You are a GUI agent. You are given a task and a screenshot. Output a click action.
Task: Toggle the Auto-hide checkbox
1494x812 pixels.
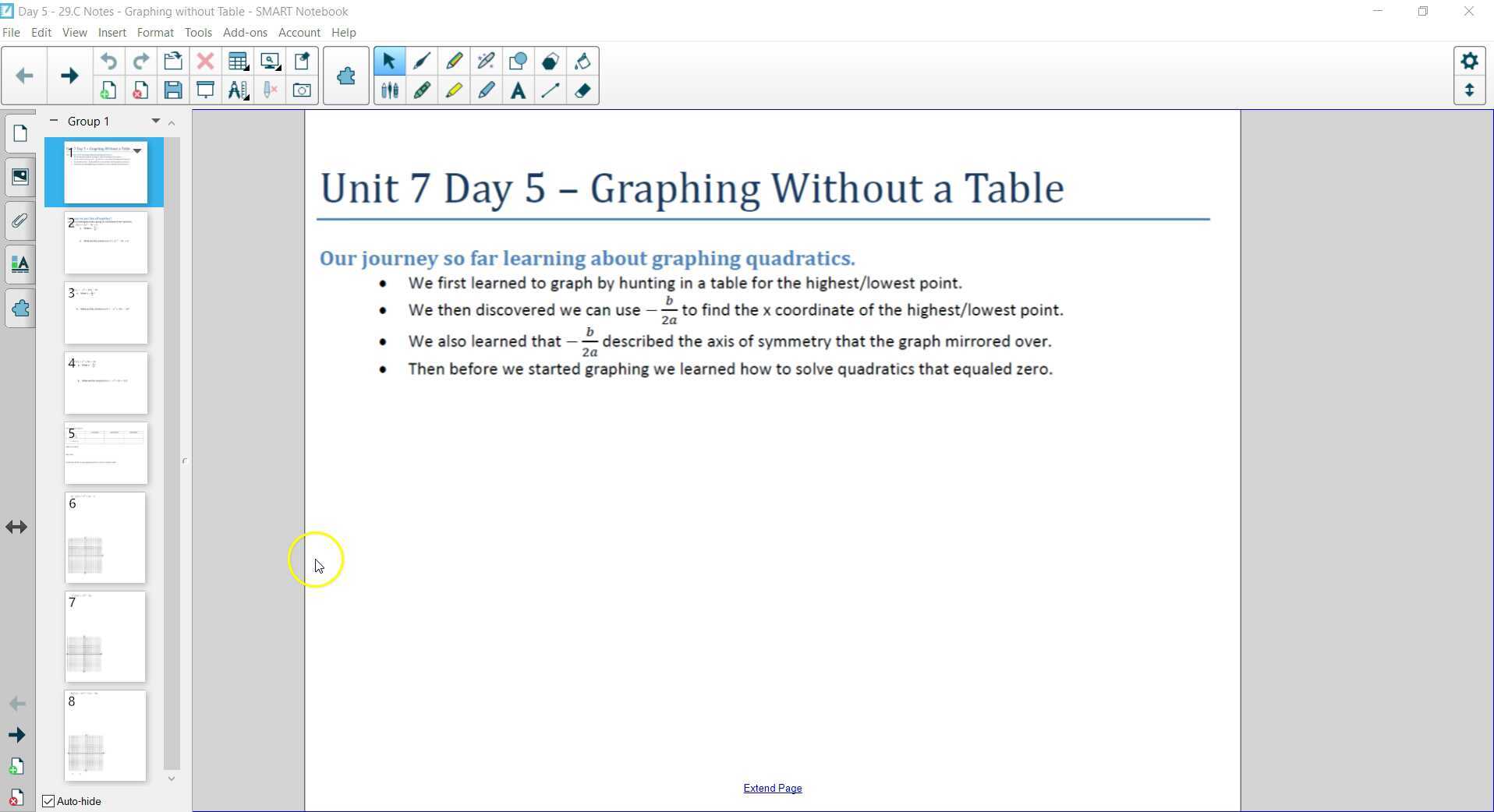point(48,801)
